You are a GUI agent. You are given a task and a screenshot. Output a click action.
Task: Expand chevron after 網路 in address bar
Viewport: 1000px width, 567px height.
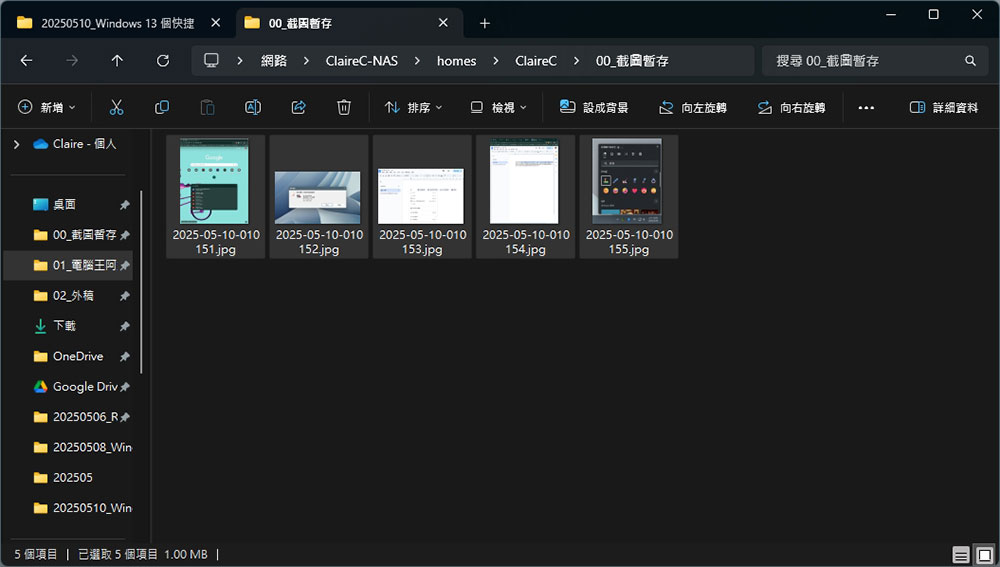(x=306, y=61)
